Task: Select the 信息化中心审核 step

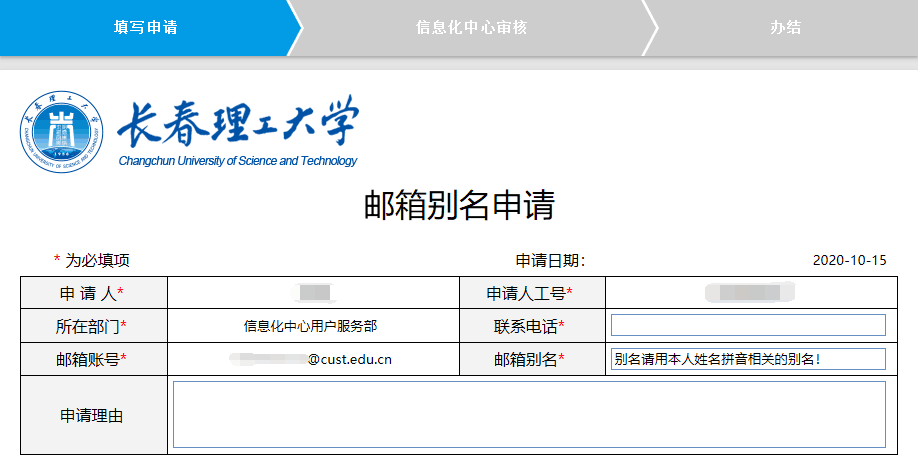Action: 471,28
